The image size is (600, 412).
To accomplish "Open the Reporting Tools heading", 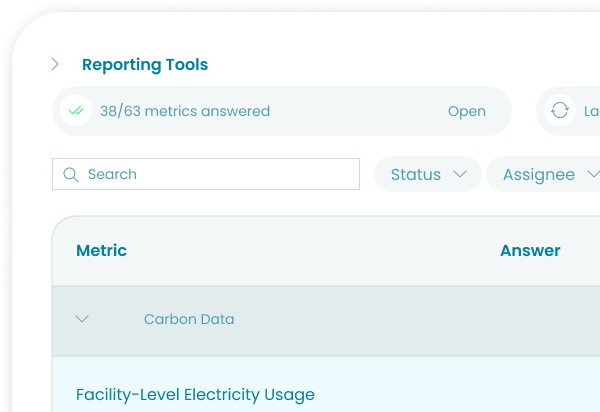I will point(145,65).
